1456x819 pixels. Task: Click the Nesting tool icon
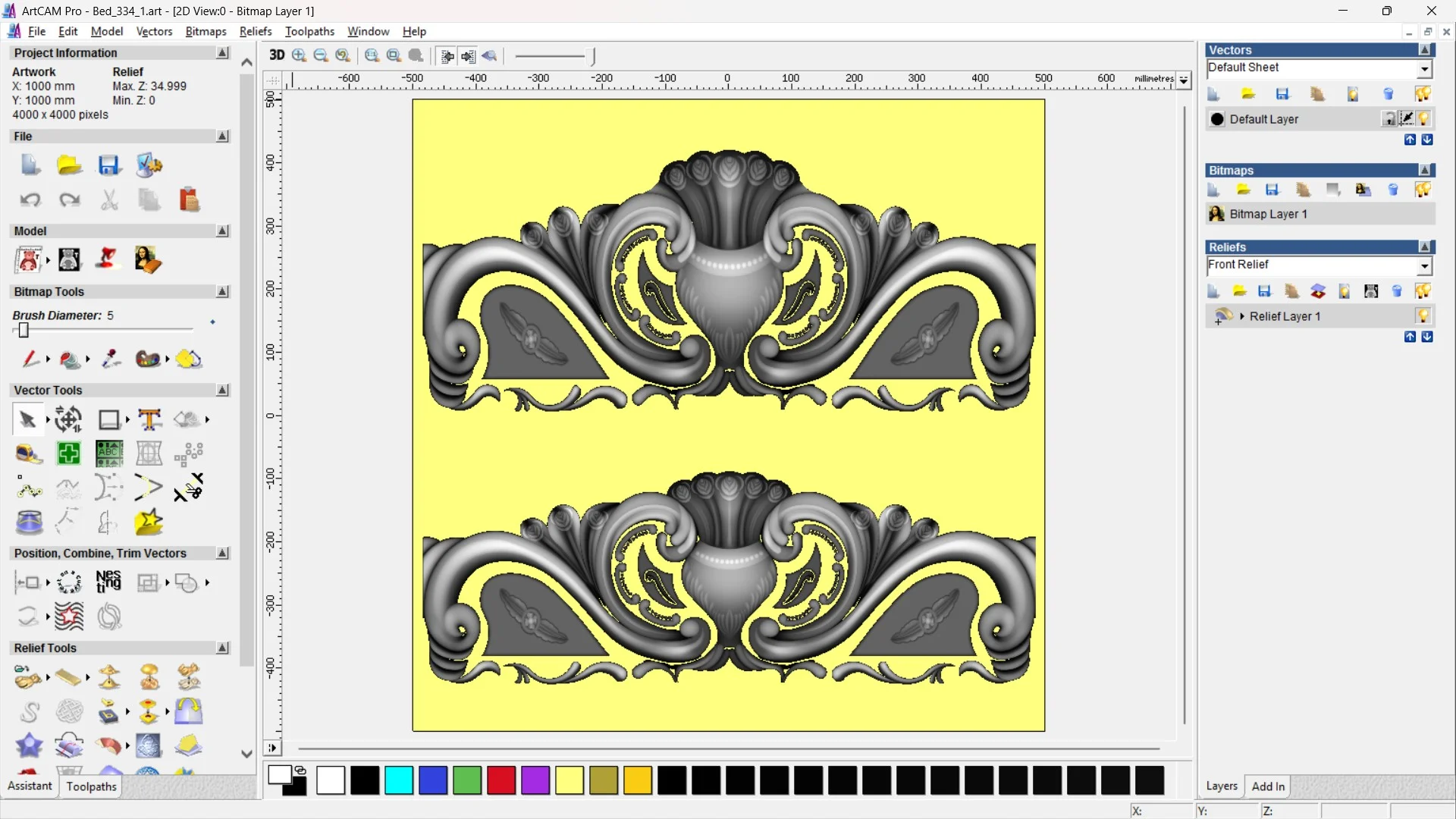click(x=108, y=582)
